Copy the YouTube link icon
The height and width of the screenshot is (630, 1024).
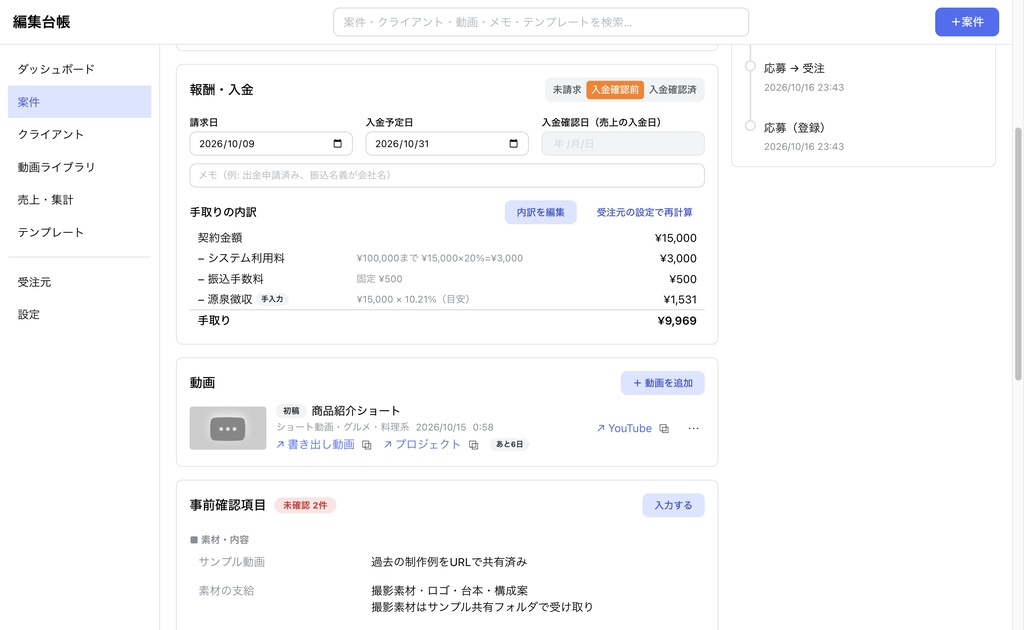point(664,428)
